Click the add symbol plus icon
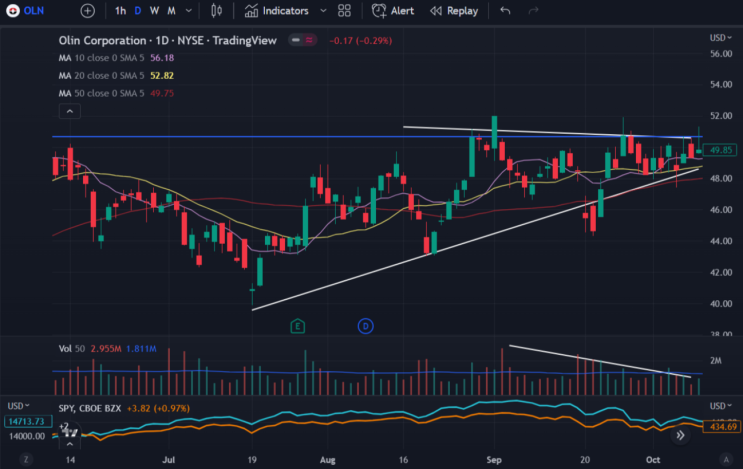Screen dimensions: 743x469 click(88, 11)
